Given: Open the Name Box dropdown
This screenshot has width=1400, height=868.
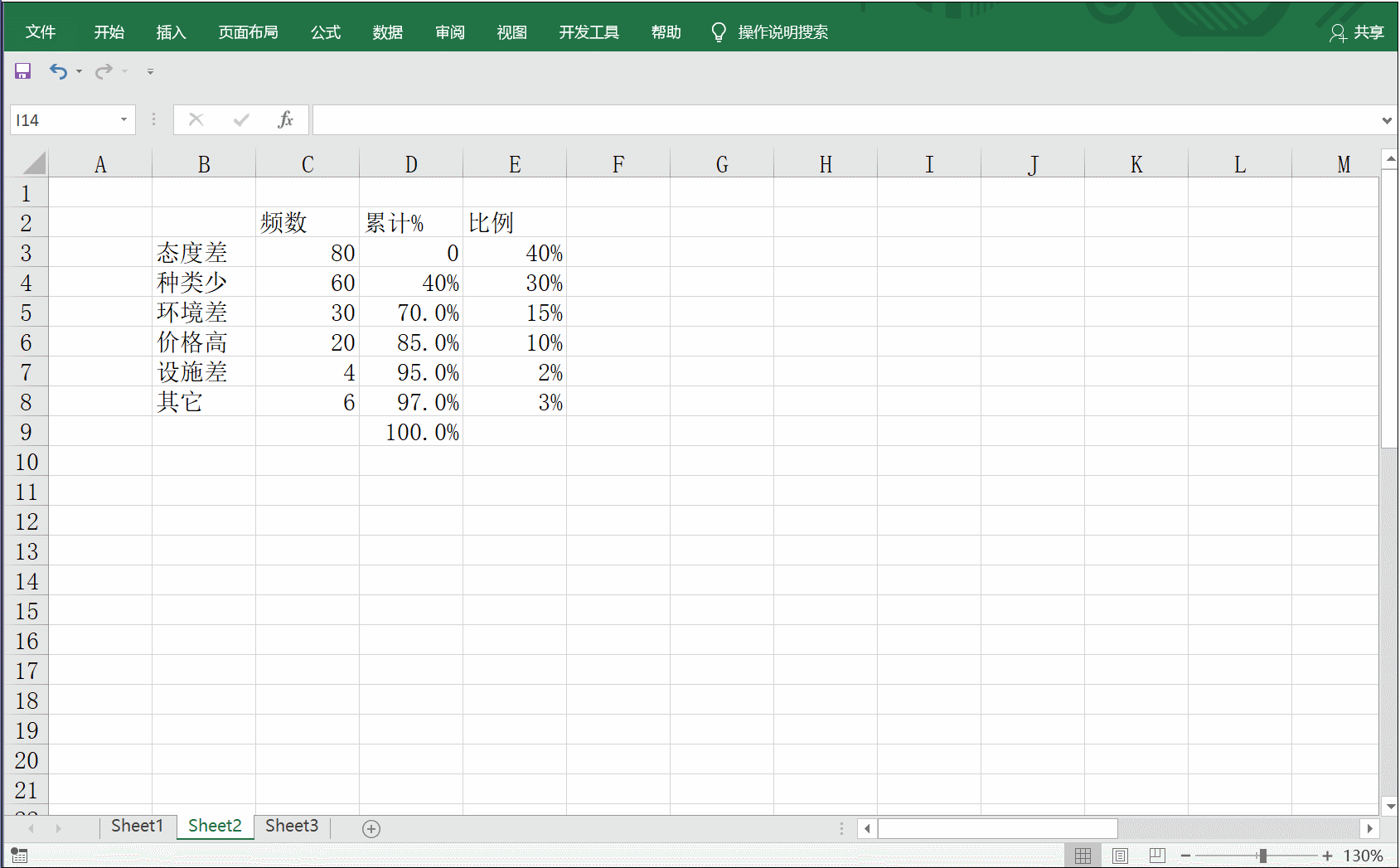Looking at the screenshot, I should (x=124, y=120).
